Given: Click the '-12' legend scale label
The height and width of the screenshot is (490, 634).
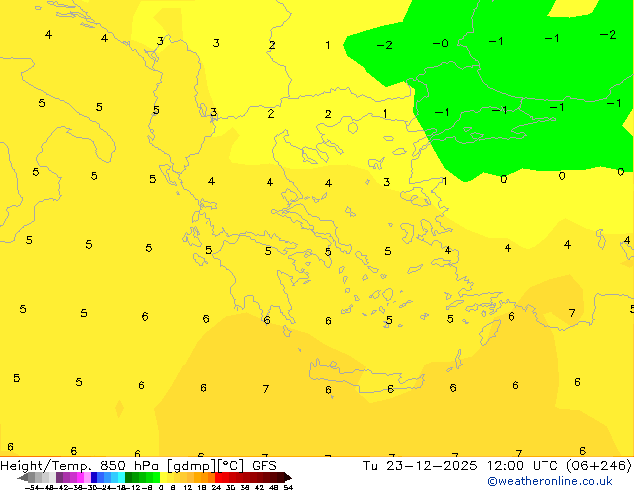Looking at the screenshot, I should (x=135, y=487).
